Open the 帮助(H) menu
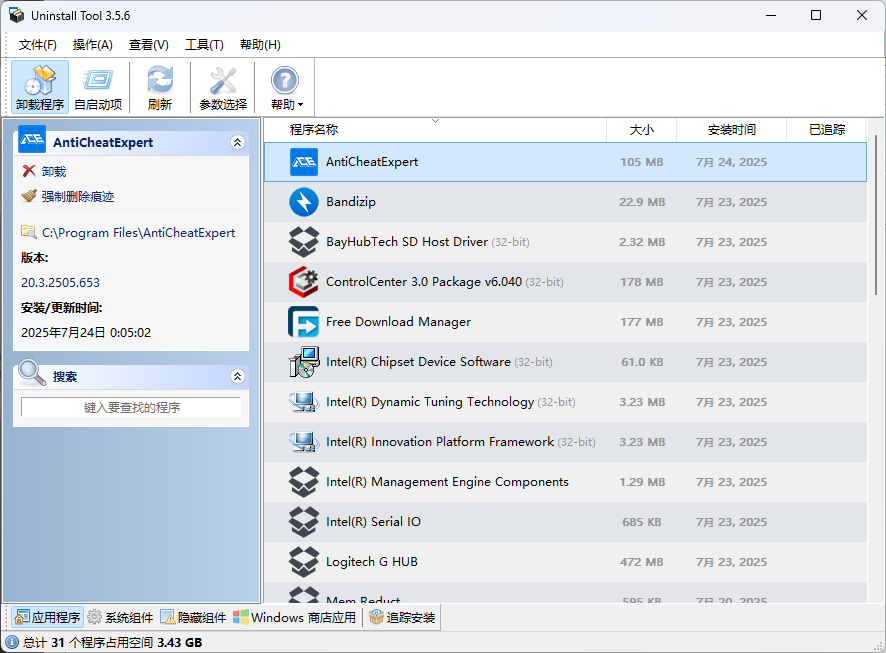 click(260, 45)
